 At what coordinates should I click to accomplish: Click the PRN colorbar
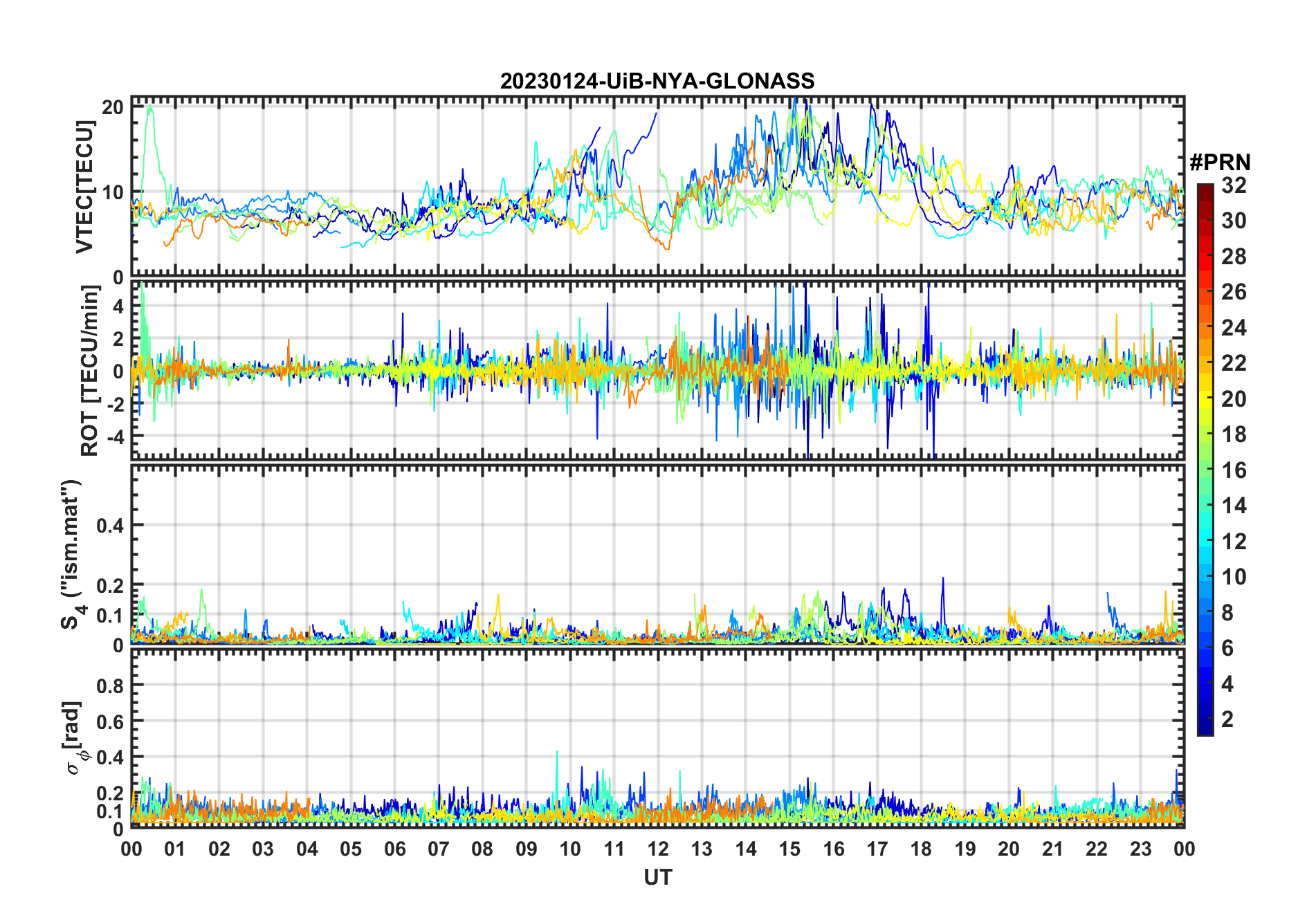point(1205,459)
